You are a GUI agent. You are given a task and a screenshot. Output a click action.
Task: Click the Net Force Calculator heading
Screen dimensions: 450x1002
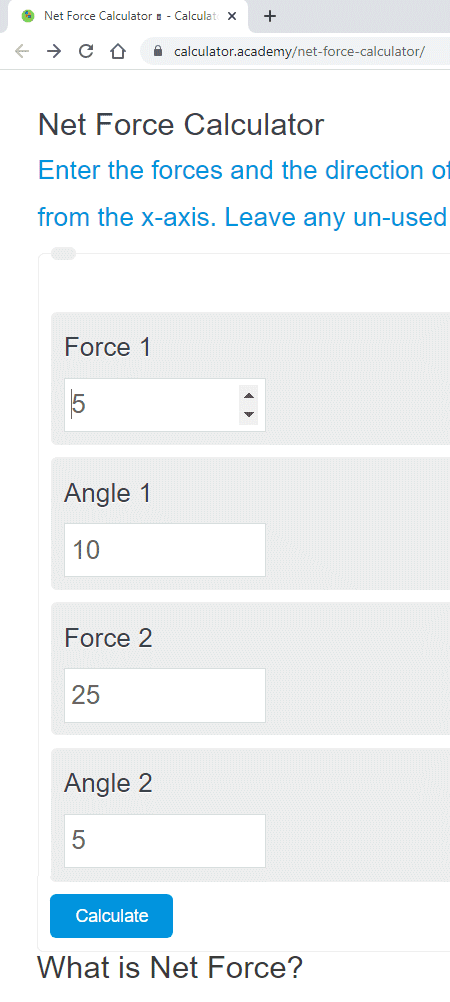click(181, 125)
